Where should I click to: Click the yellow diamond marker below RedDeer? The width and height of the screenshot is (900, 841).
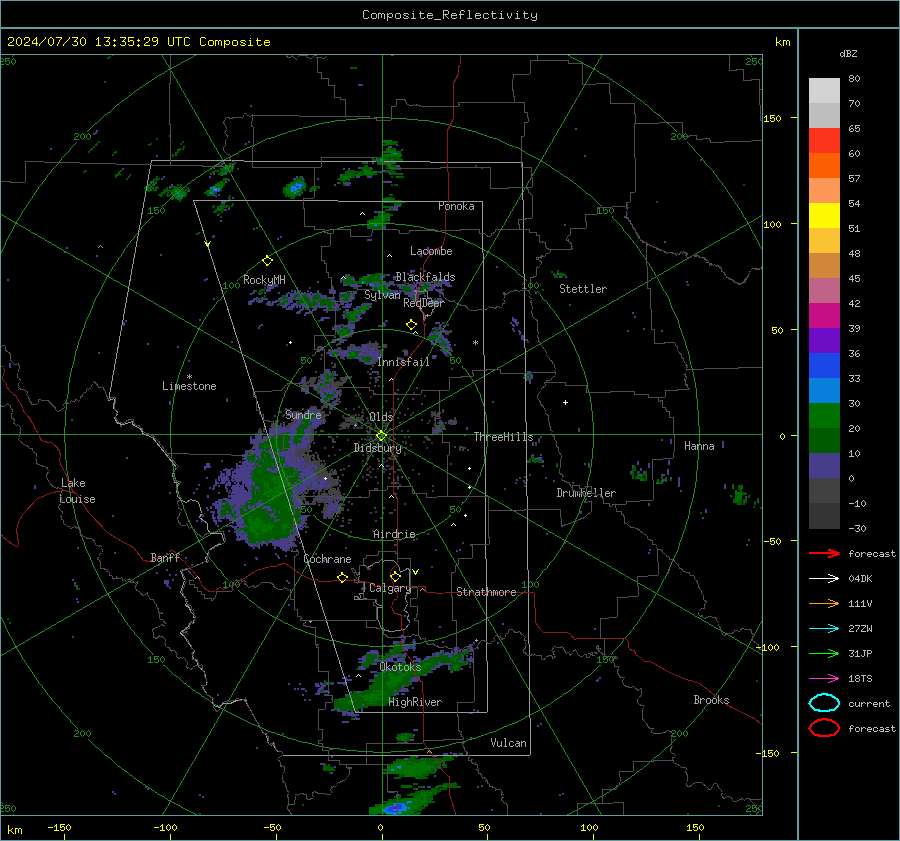(x=411, y=325)
